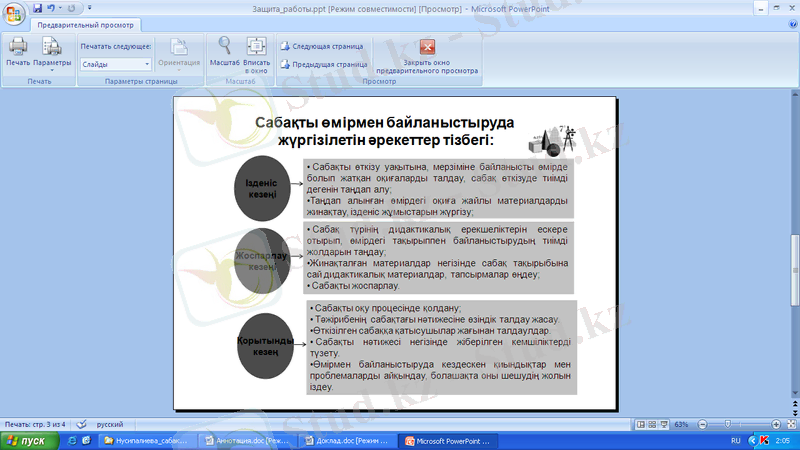The width and height of the screenshot is (800, 450).
Task: Click the Масштаб magnifier icon
Action: tap(224, 50)
